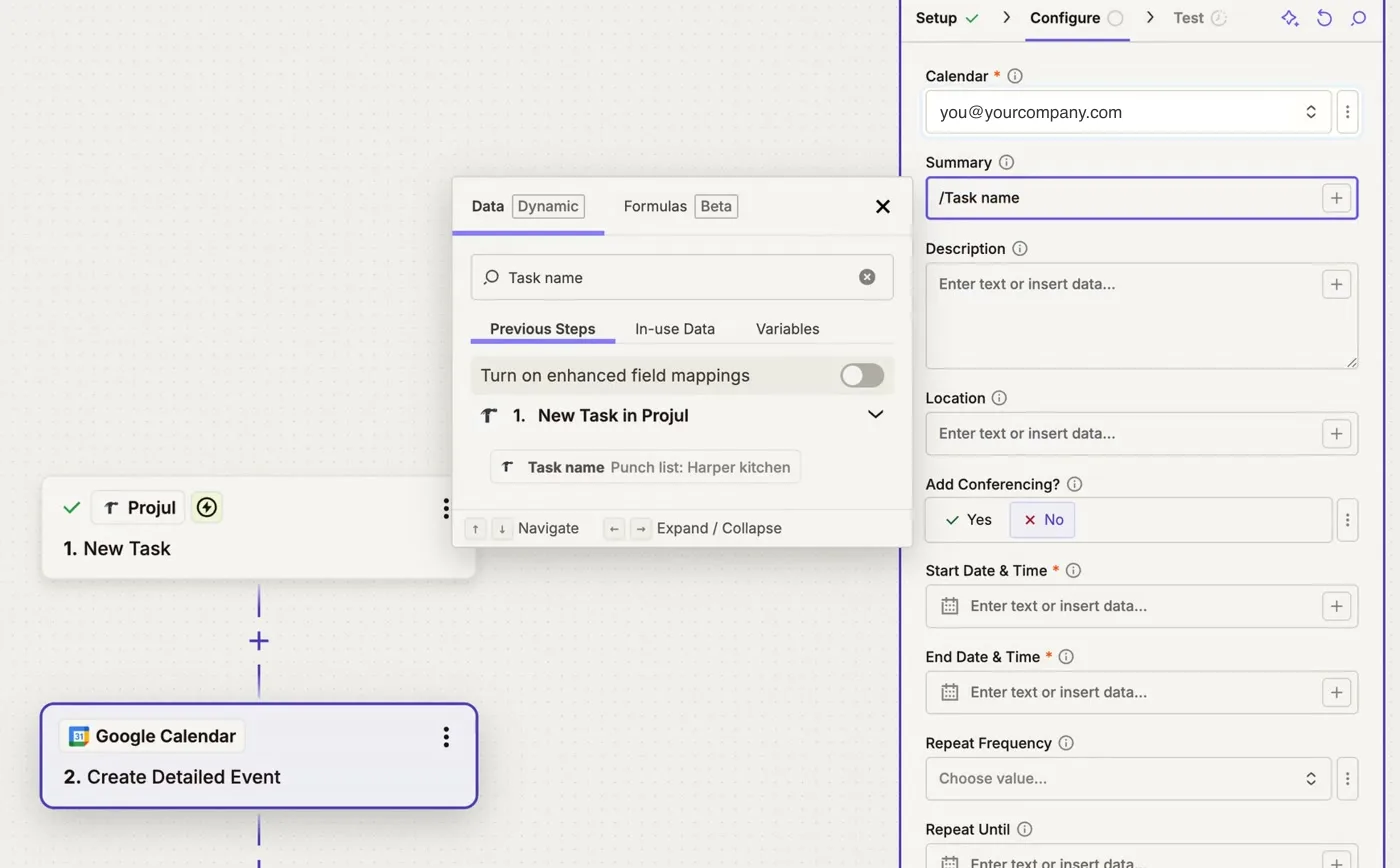Toggle enhanced field mappings switch
The width and height of the screenshot is (1400, 868).
(862, 375)
